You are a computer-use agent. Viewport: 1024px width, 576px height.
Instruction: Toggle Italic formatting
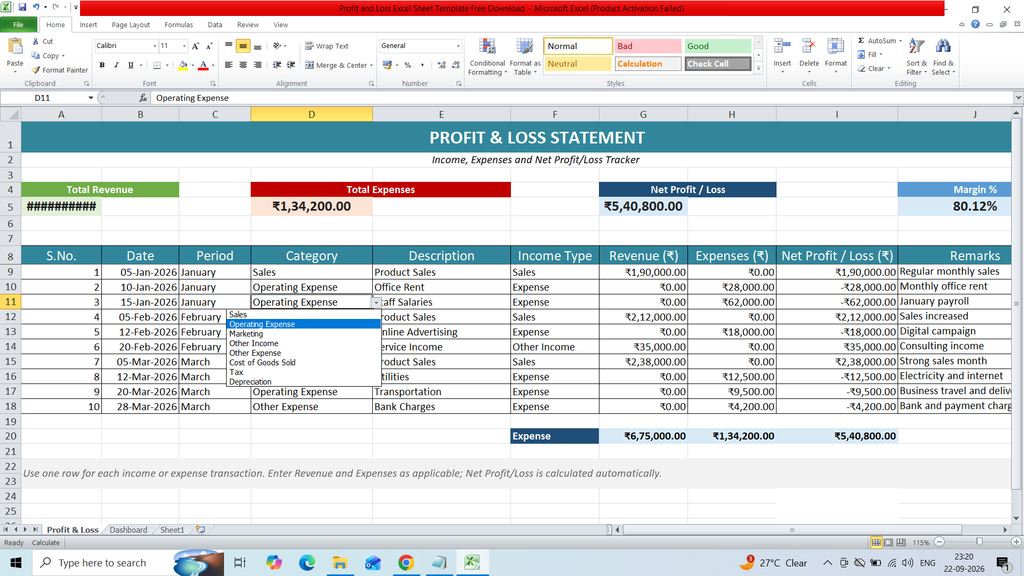(x=116, y=65)
